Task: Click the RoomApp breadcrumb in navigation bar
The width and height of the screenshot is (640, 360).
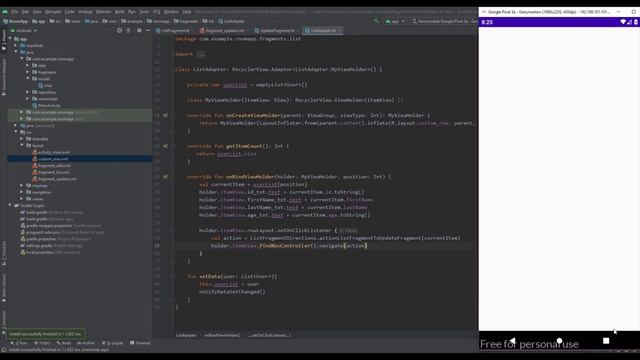Action: tap(15, 21)
